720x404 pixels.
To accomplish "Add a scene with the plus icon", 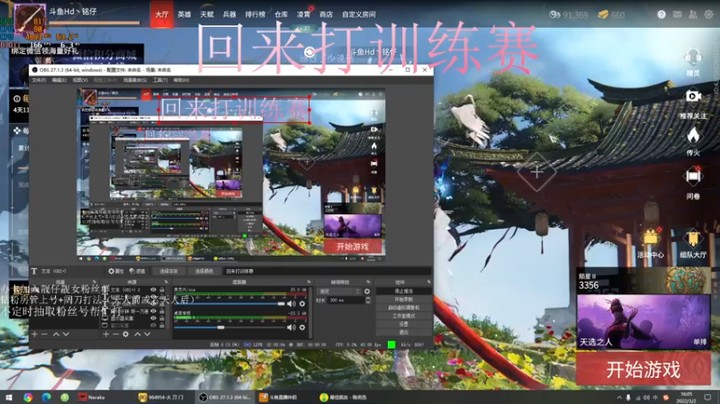I will click(x=34, y=334).
